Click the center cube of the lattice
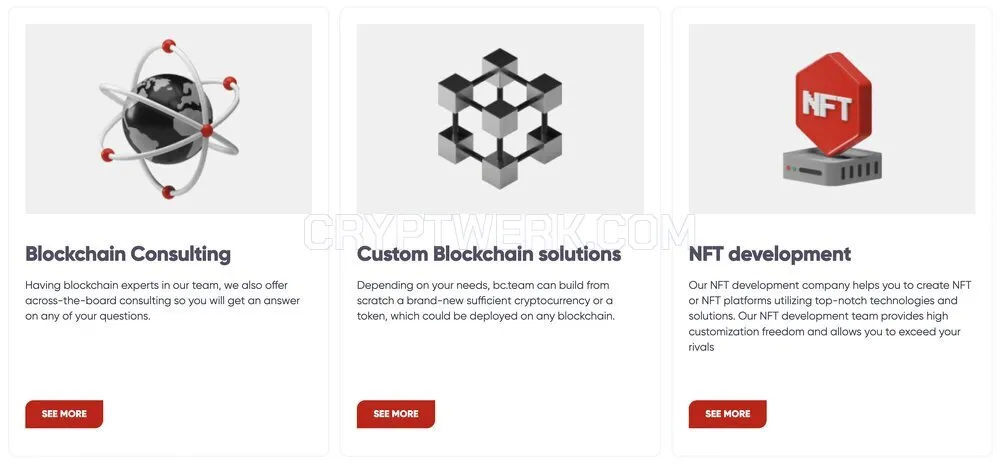Screen dimensions: 1000x464 499,118
